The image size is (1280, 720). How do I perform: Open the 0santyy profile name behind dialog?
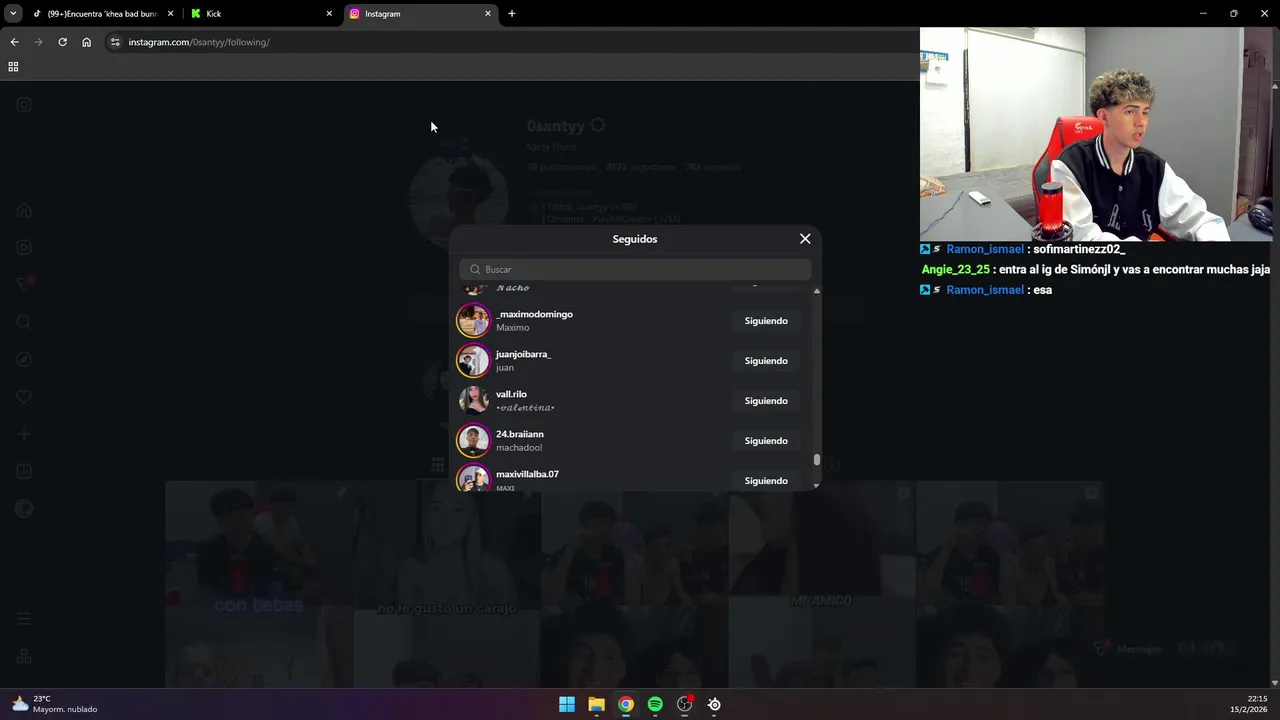click(556, 126)
